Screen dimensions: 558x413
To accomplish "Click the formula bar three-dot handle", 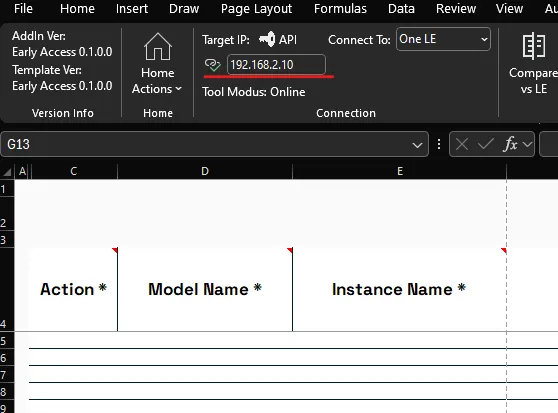I will (439, 144).
